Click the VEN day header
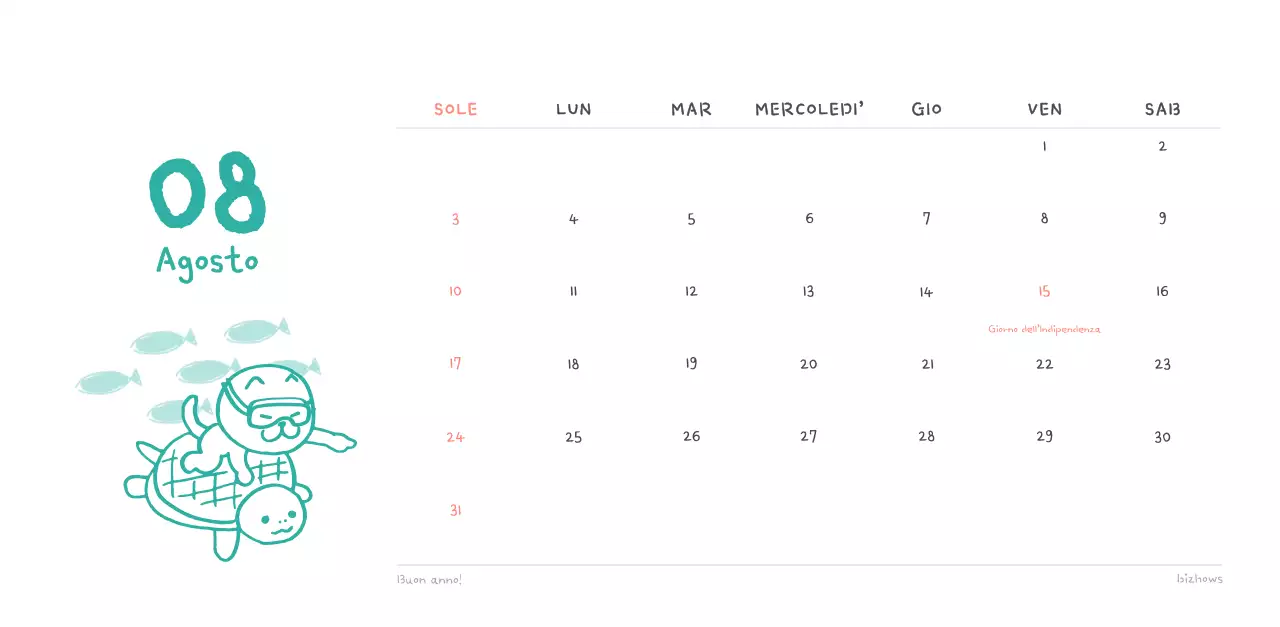The width and height of the screenshot is (1280, 627). (1044, 109)
